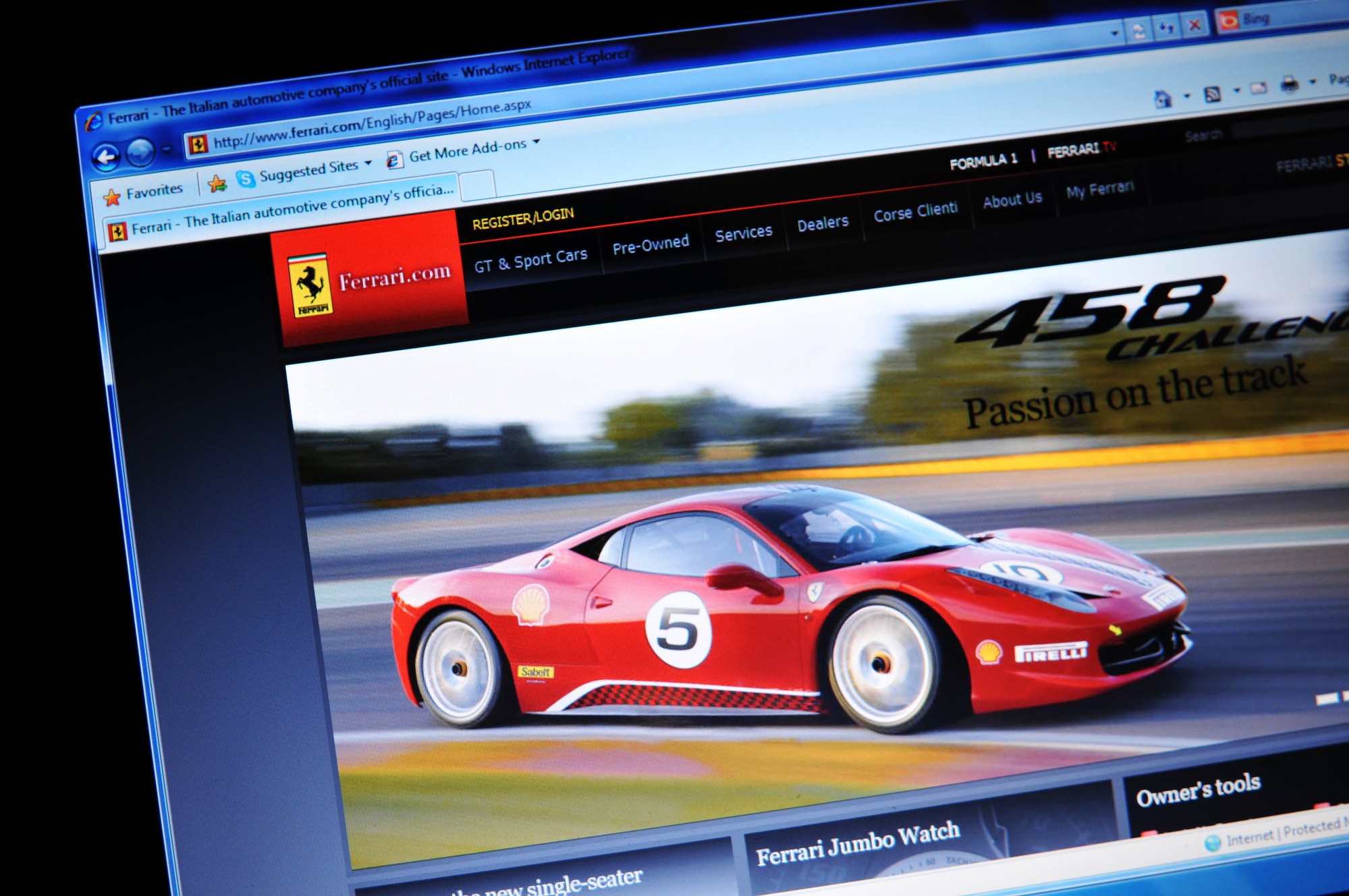Click the Forward navigation button
The image size is (1349, 896).
140,152
